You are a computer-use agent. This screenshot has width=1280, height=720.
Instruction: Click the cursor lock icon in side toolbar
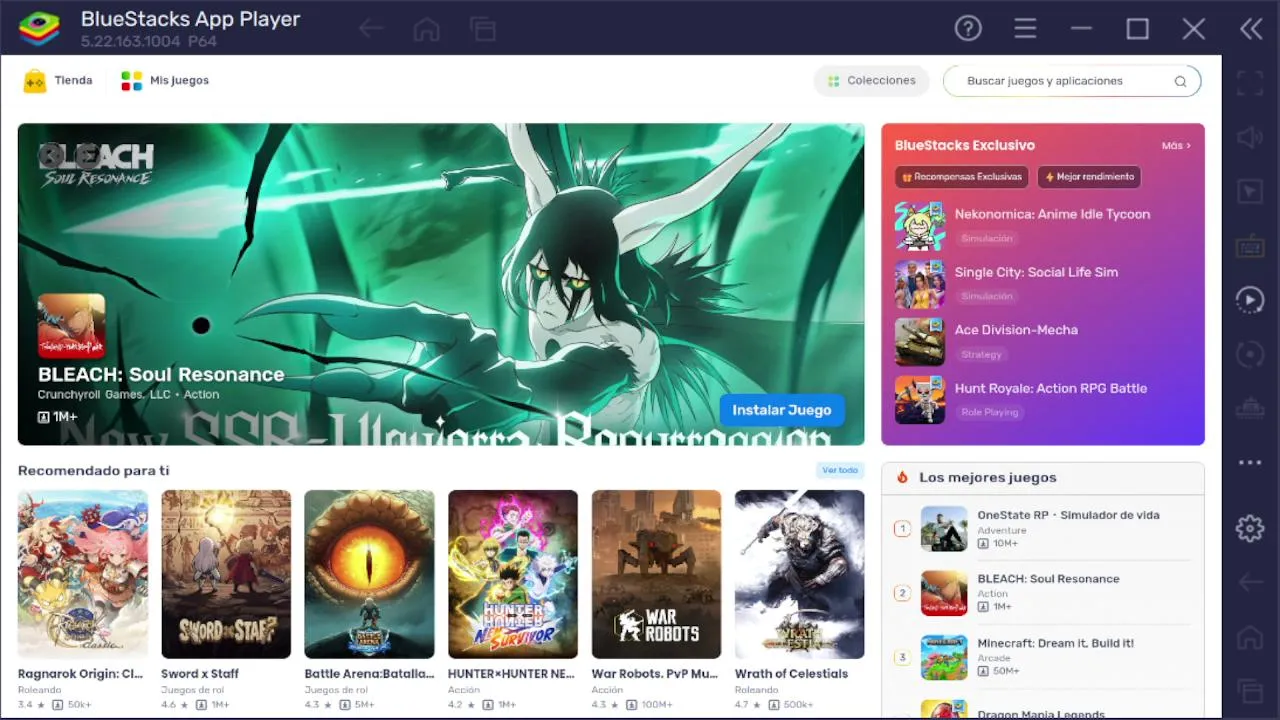[1250, 192]
